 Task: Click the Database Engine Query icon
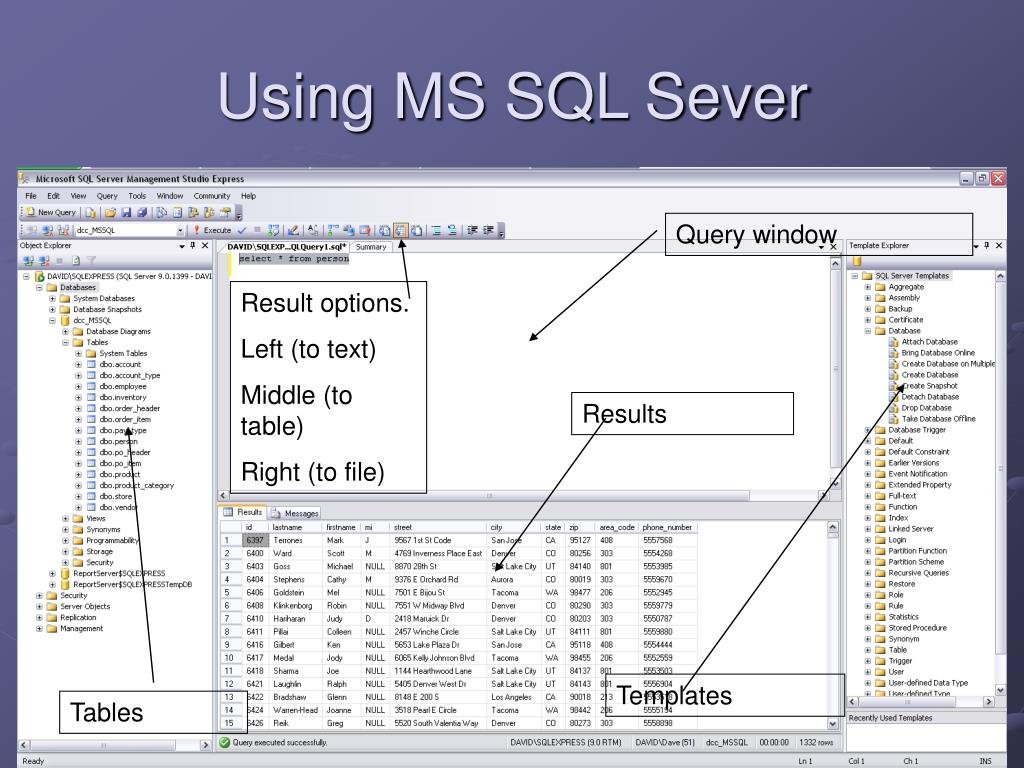[x=90, y=212]
